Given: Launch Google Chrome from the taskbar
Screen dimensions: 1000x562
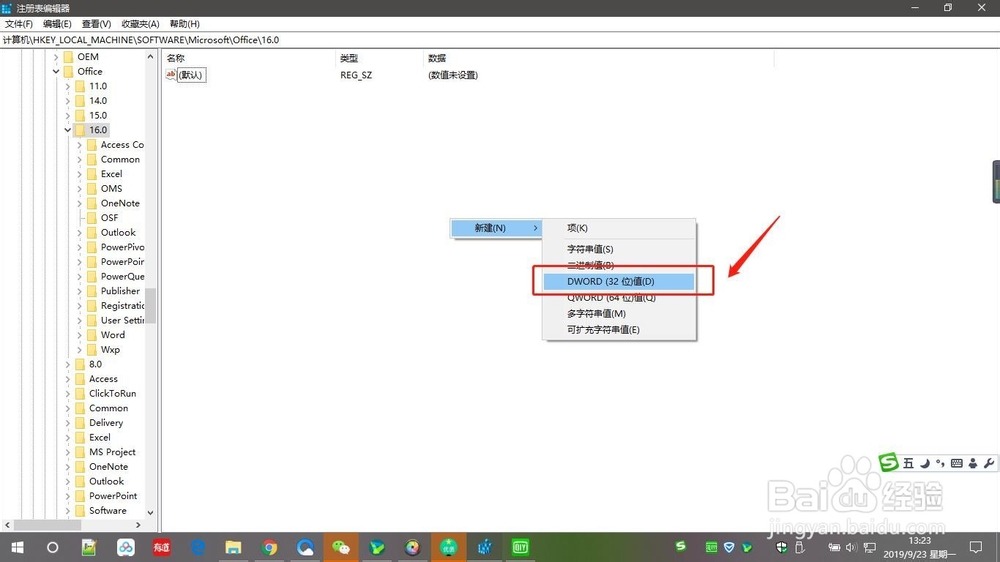Looking at the screenshot, I should (x=269, y=547).
